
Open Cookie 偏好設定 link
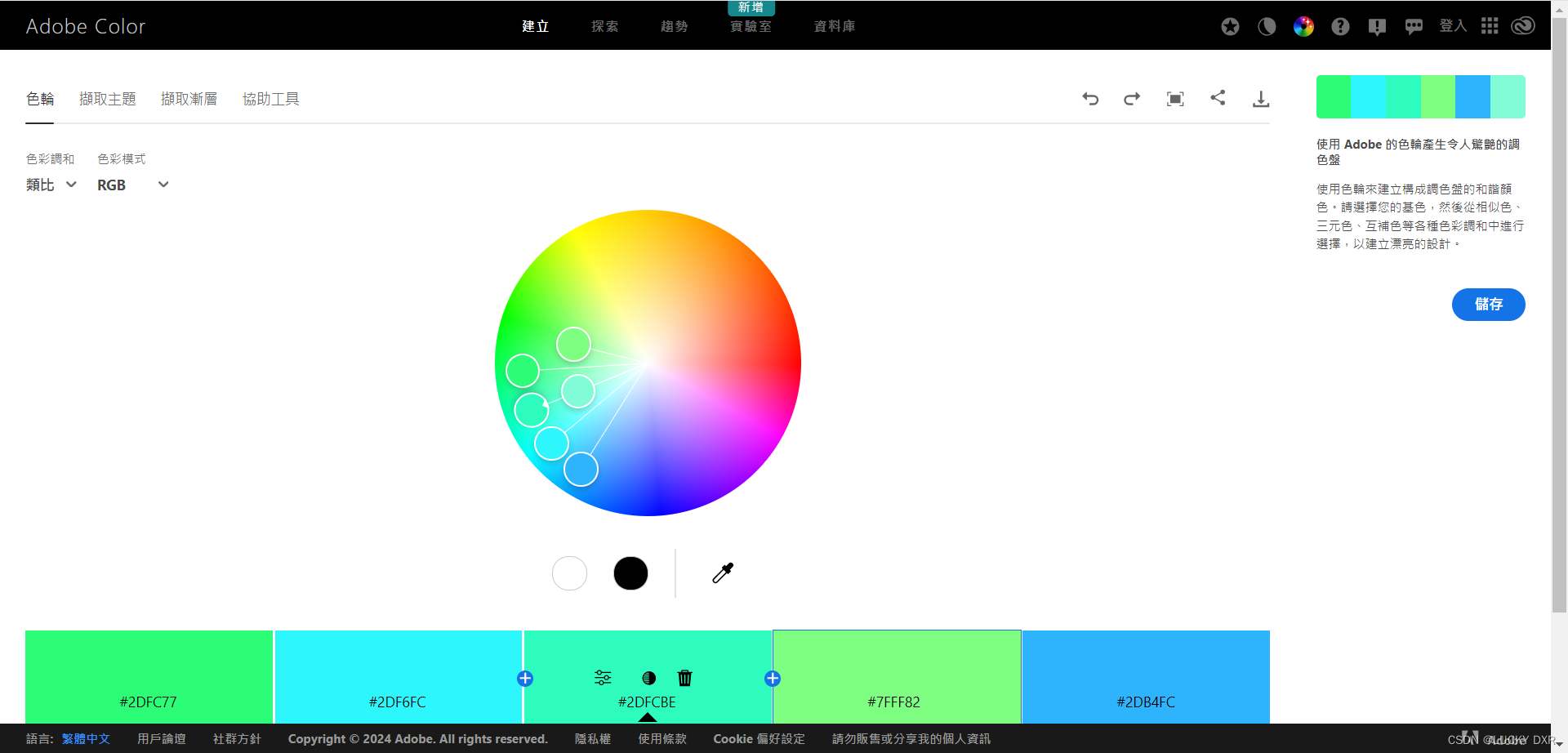(759, 738)
